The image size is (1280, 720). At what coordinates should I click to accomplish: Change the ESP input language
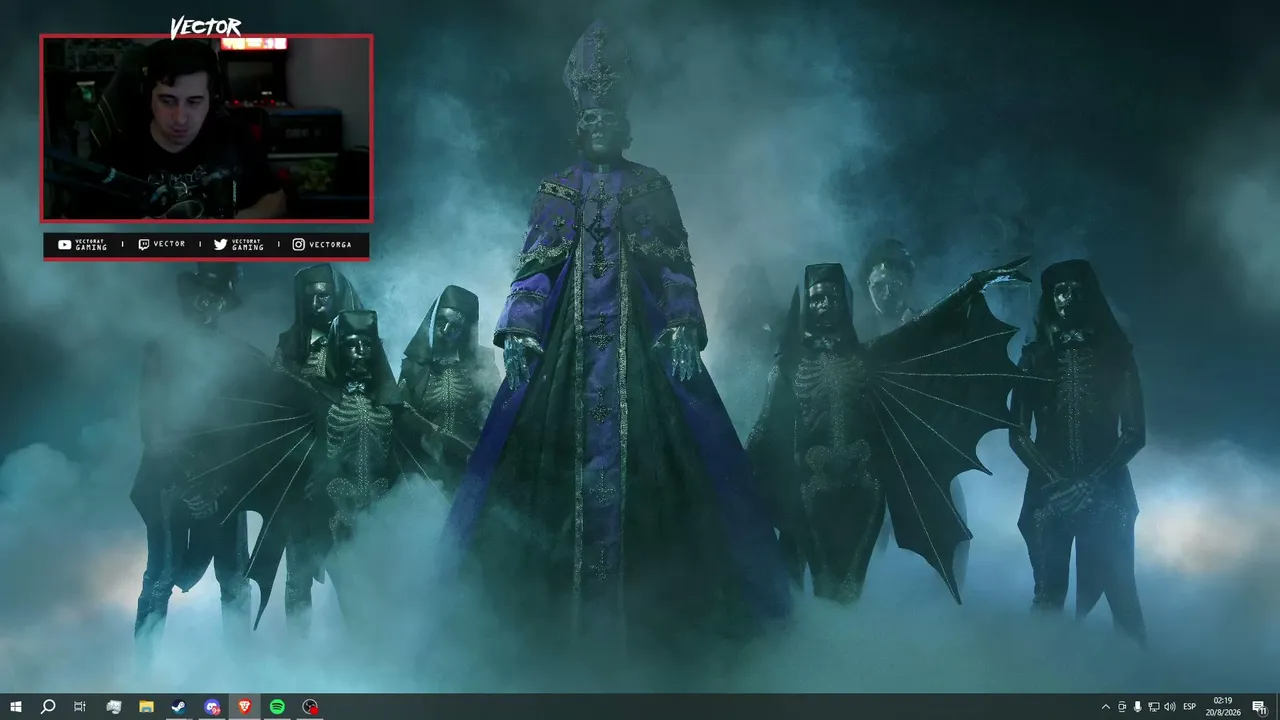click(x=1190, y=707)
